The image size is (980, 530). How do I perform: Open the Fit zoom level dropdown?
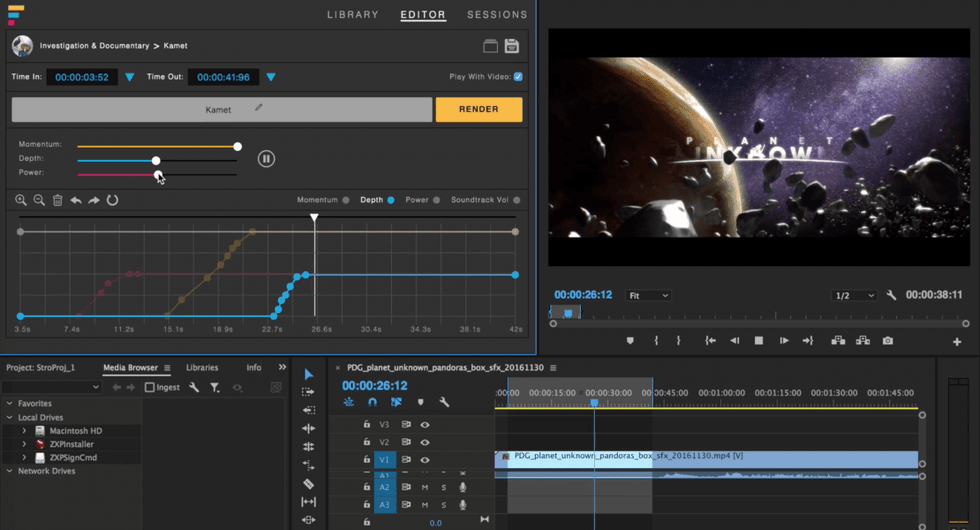click(648, 296)
